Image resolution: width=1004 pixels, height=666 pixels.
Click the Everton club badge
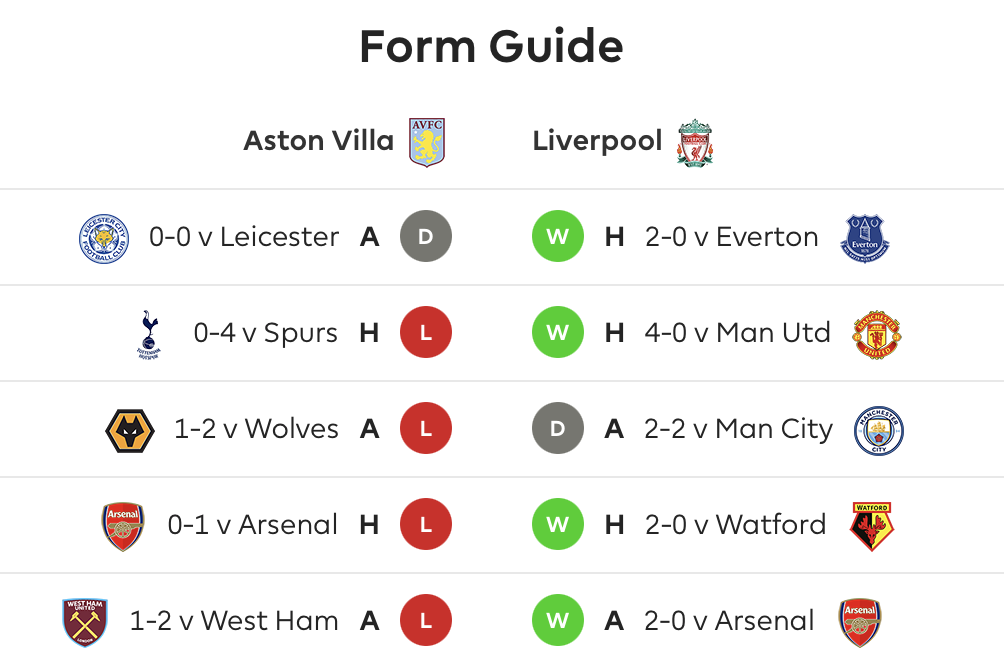pos(864,238)
